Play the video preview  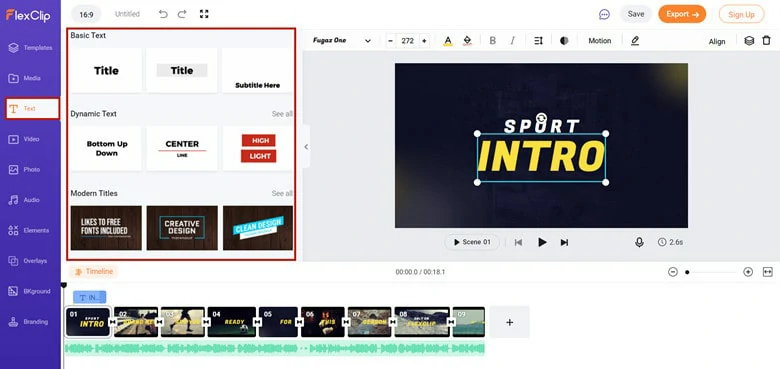[542, 242]
